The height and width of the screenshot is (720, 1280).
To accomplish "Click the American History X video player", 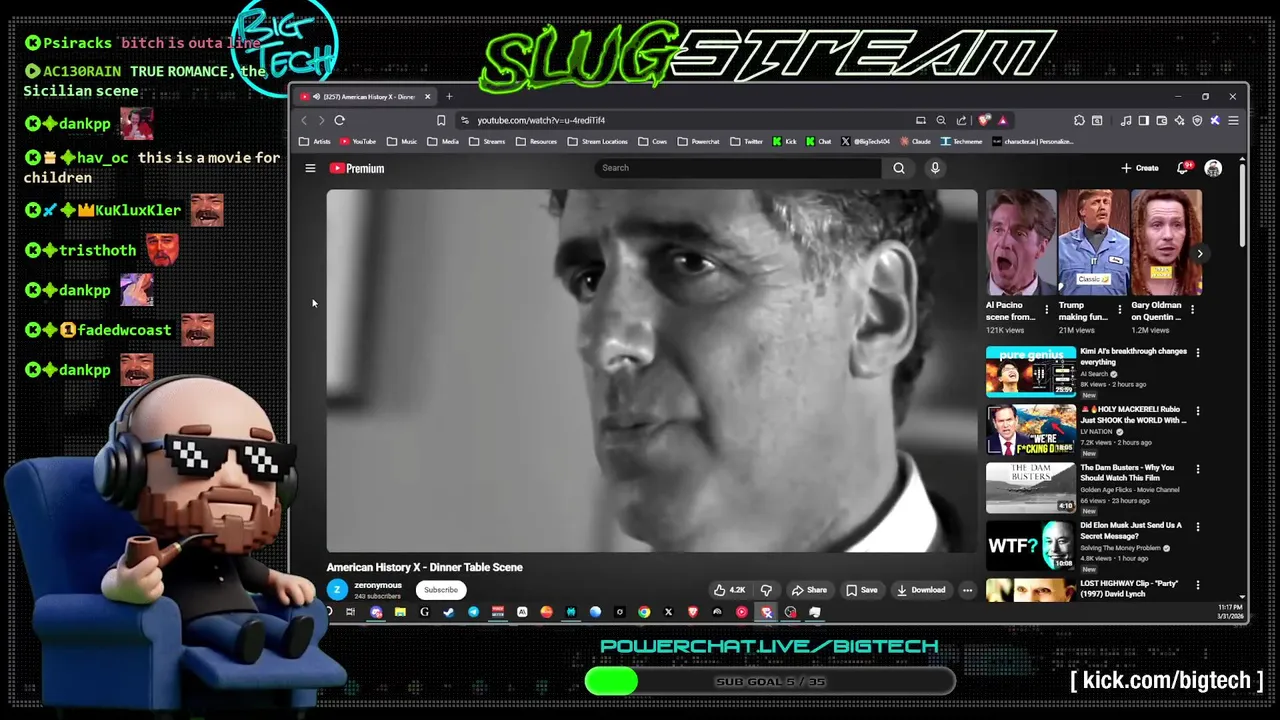I will 651,370.
